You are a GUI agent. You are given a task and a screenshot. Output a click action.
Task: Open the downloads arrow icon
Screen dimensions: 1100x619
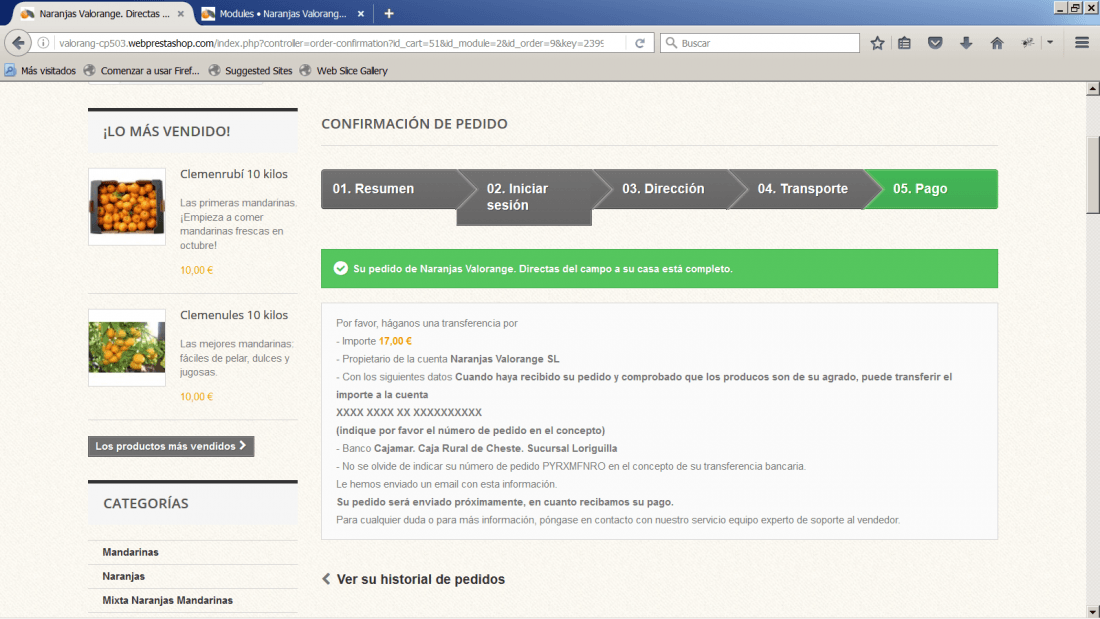pyautogui.click(x=966, y=43)
